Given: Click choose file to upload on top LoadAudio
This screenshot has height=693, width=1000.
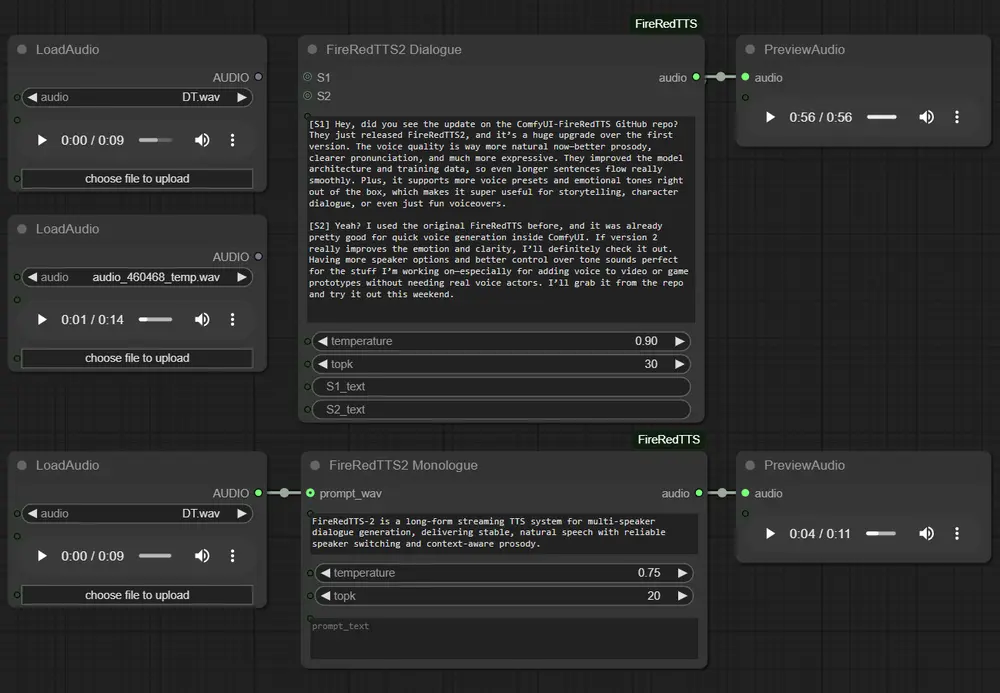Looking at the screenshot, I should (137, 178).
